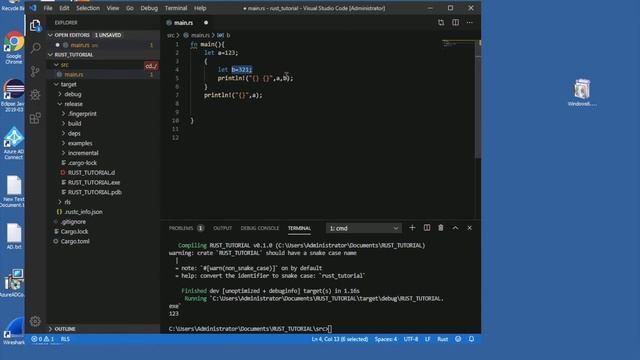Click the feedback smiley in status bar
The width and height of the screenshot is (640, 360).
point(458,339)
